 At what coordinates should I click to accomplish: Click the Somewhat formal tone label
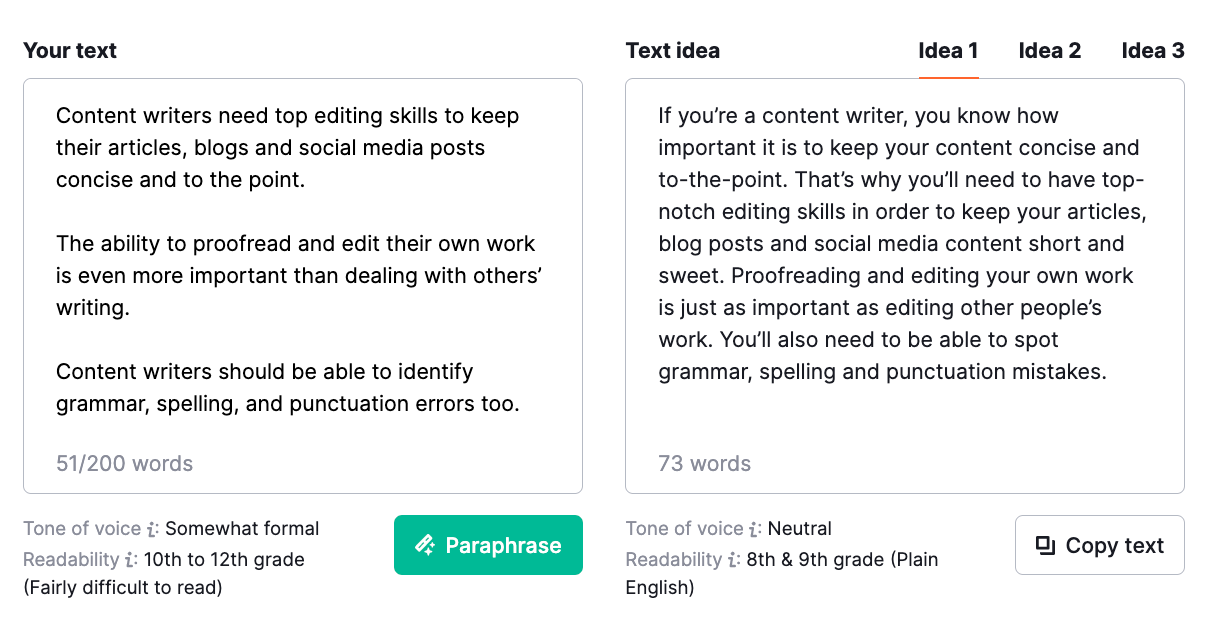[x=242, y=528]
